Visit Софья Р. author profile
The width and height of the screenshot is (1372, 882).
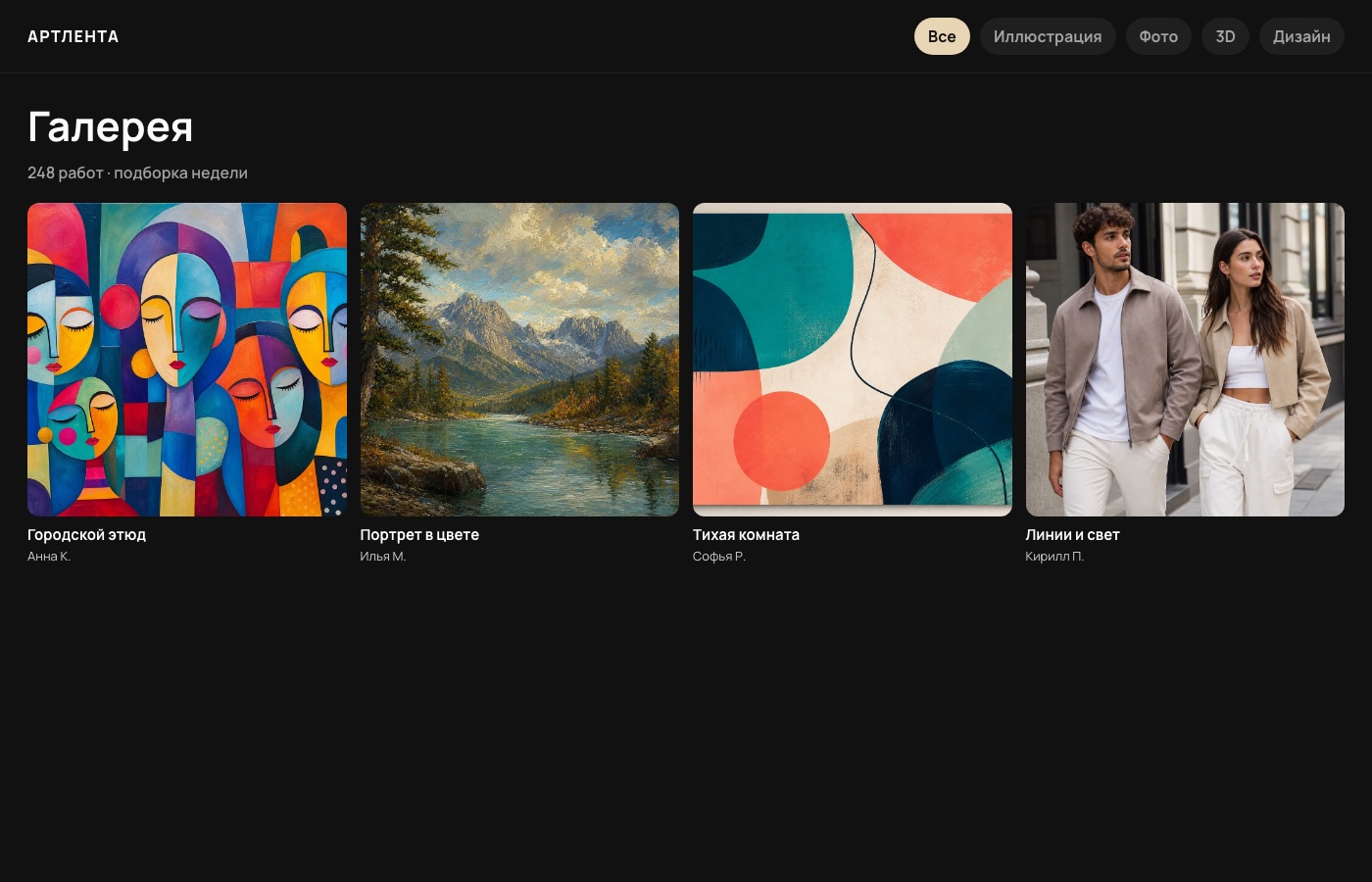719,557
